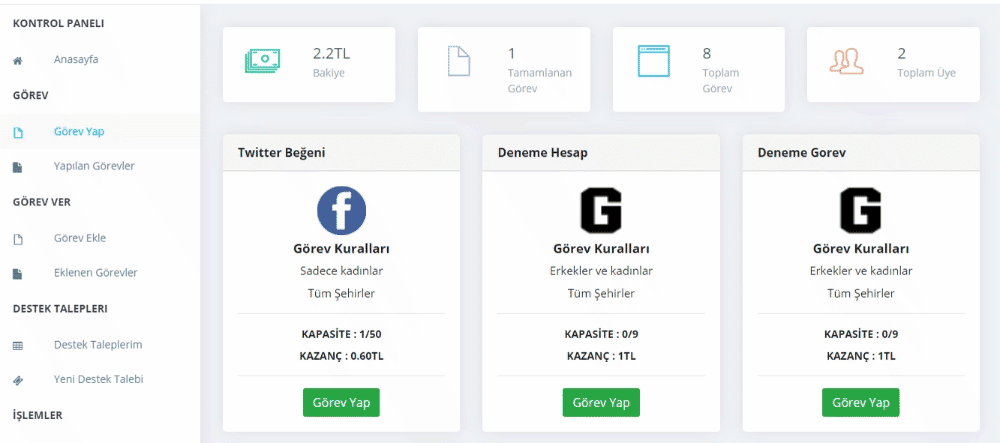The height and width of the screenshot is (443, 1000).
Task: Click the Tamamlanan Görev document icon
Action: coord(459,61)
